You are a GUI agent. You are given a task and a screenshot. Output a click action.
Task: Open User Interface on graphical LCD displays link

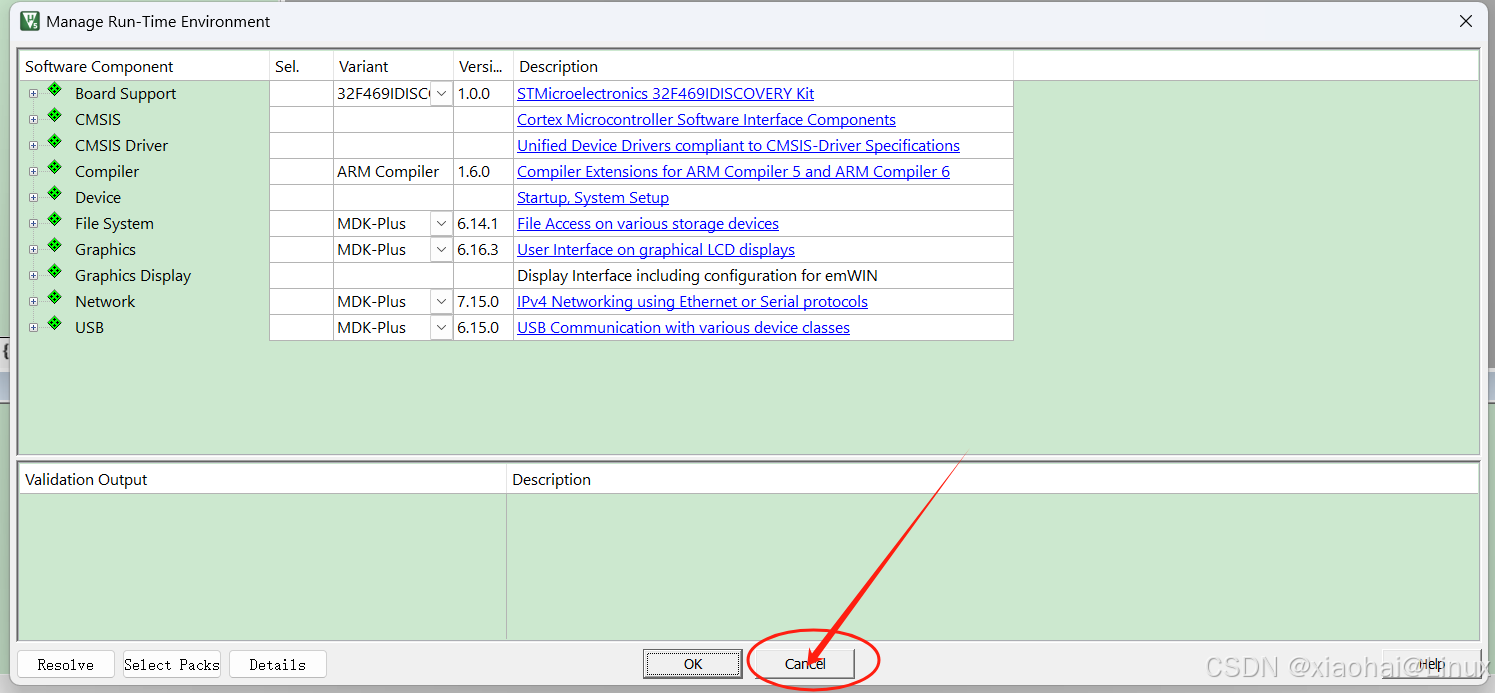(x=656, y=250)
